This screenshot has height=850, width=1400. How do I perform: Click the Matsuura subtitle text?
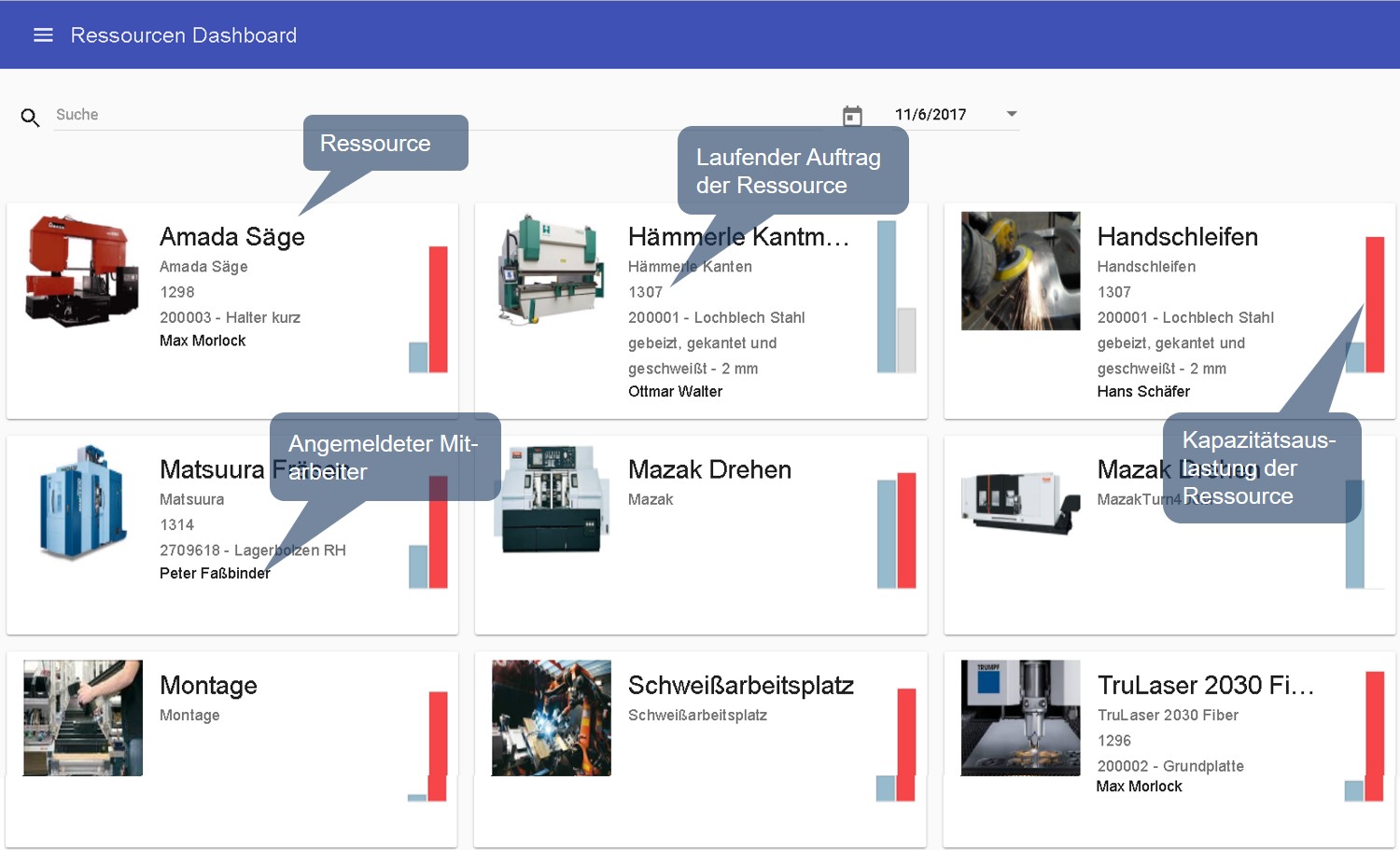click(x=191, y=500)
